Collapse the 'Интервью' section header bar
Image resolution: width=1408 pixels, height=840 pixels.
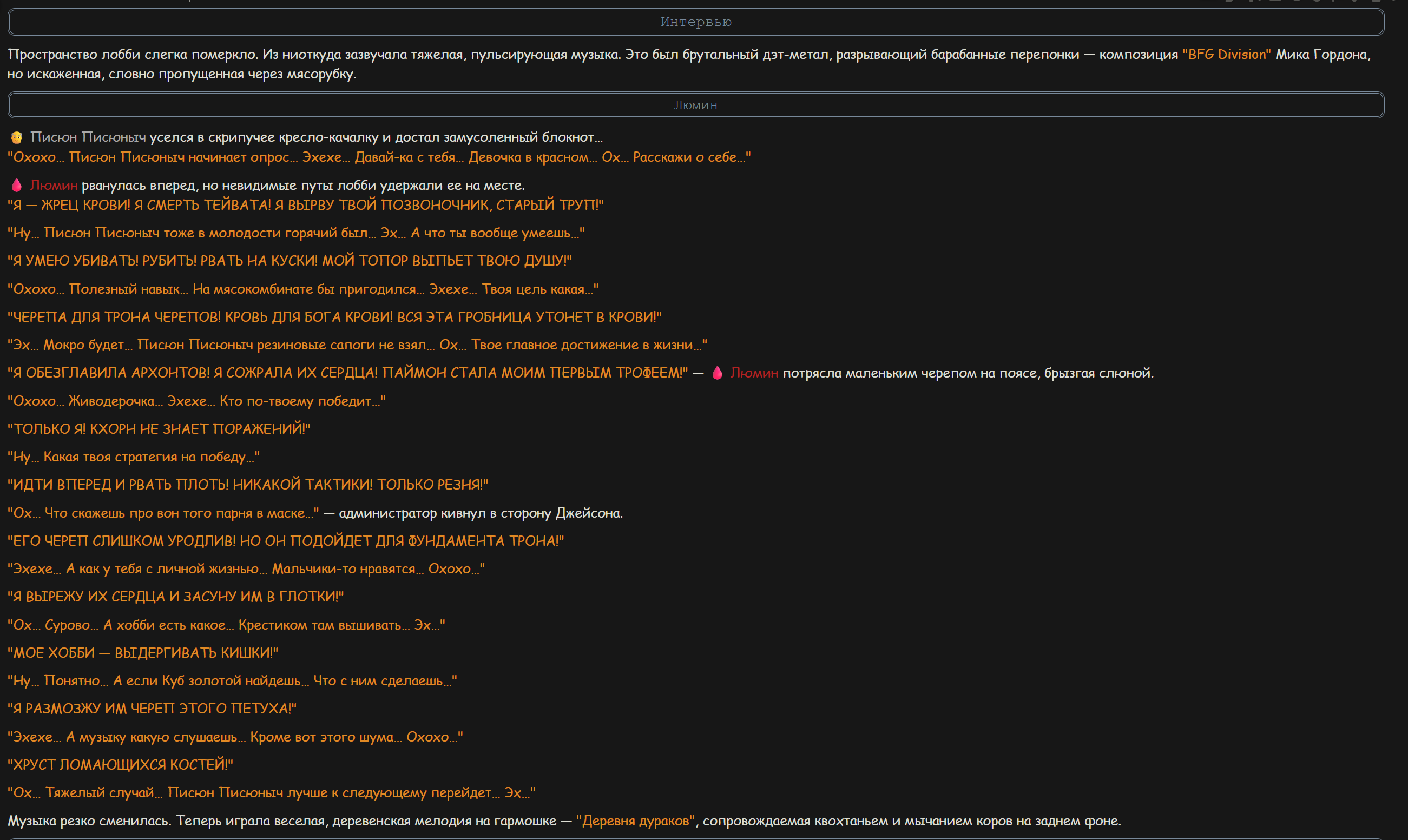tap(696, 22)
